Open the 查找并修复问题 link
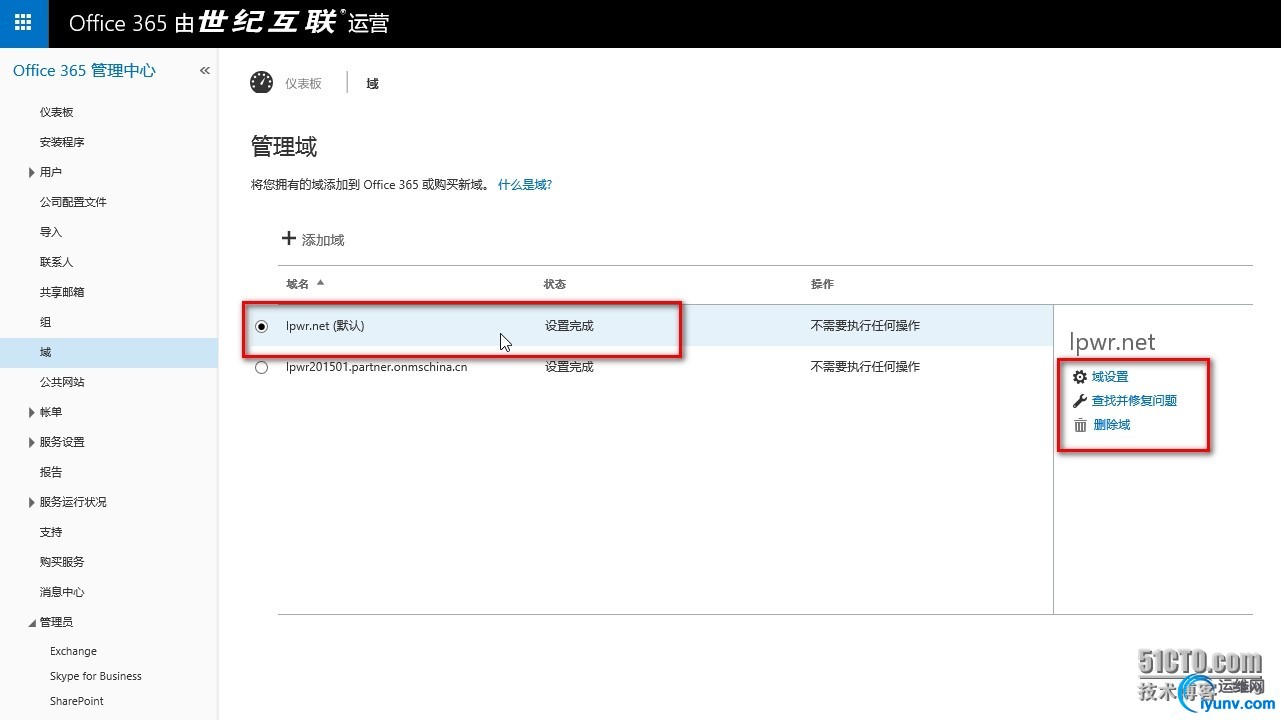This screenshot has height=720, width=1281. pos(1134,401)
